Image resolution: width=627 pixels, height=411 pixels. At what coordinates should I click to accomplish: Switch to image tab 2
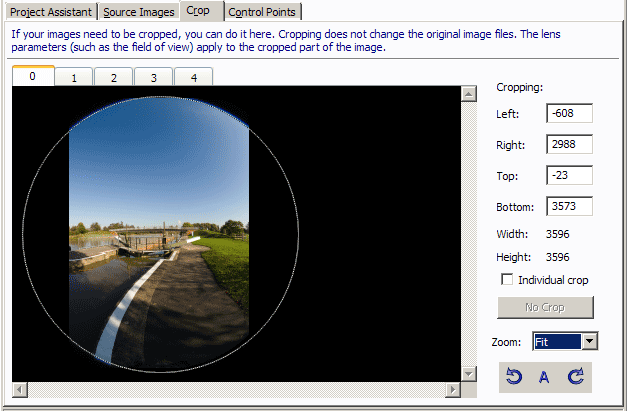tap(113, 77)
